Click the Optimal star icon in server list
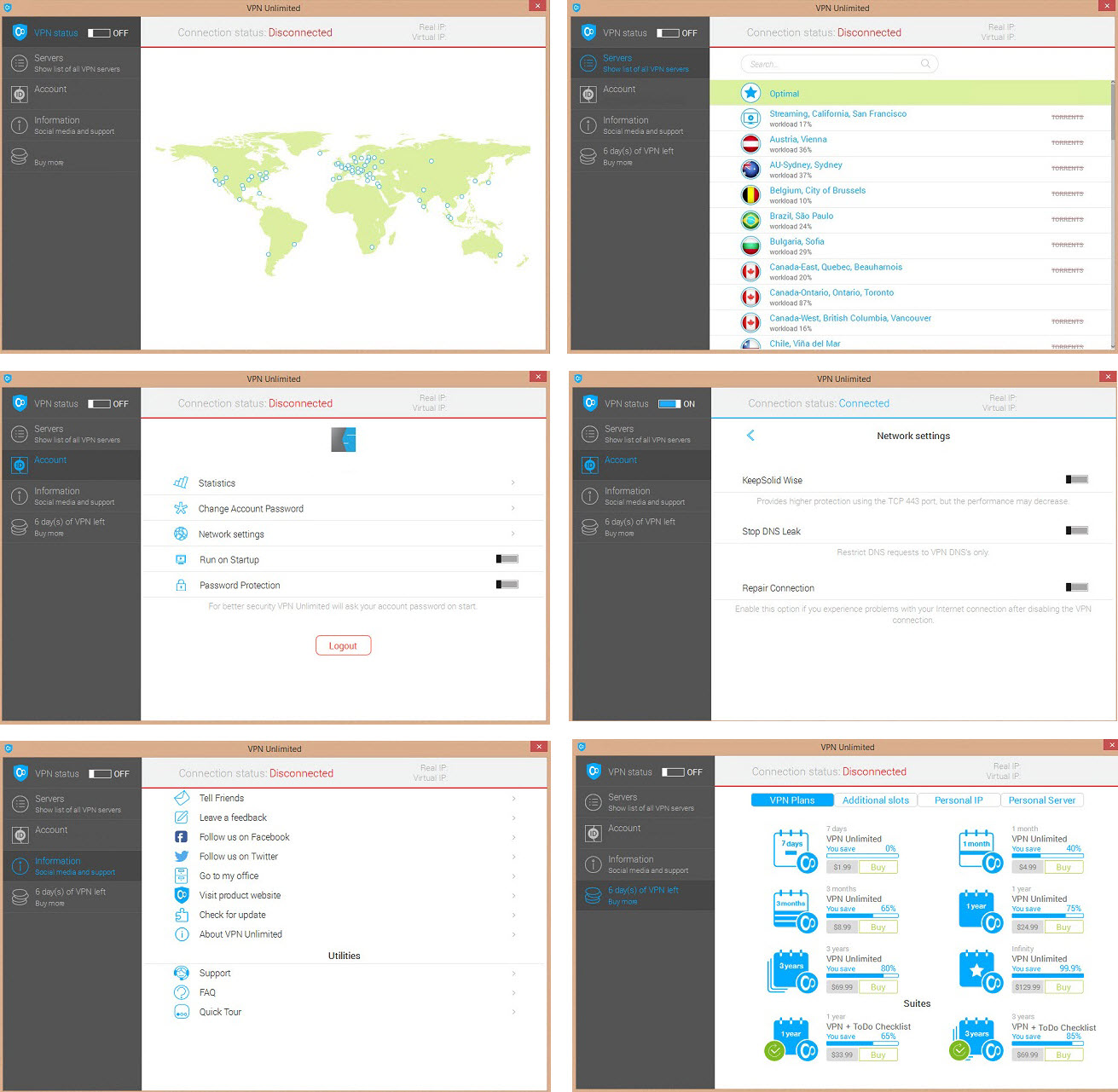Screen dimensions: 1118x1092 pos(750,93)
